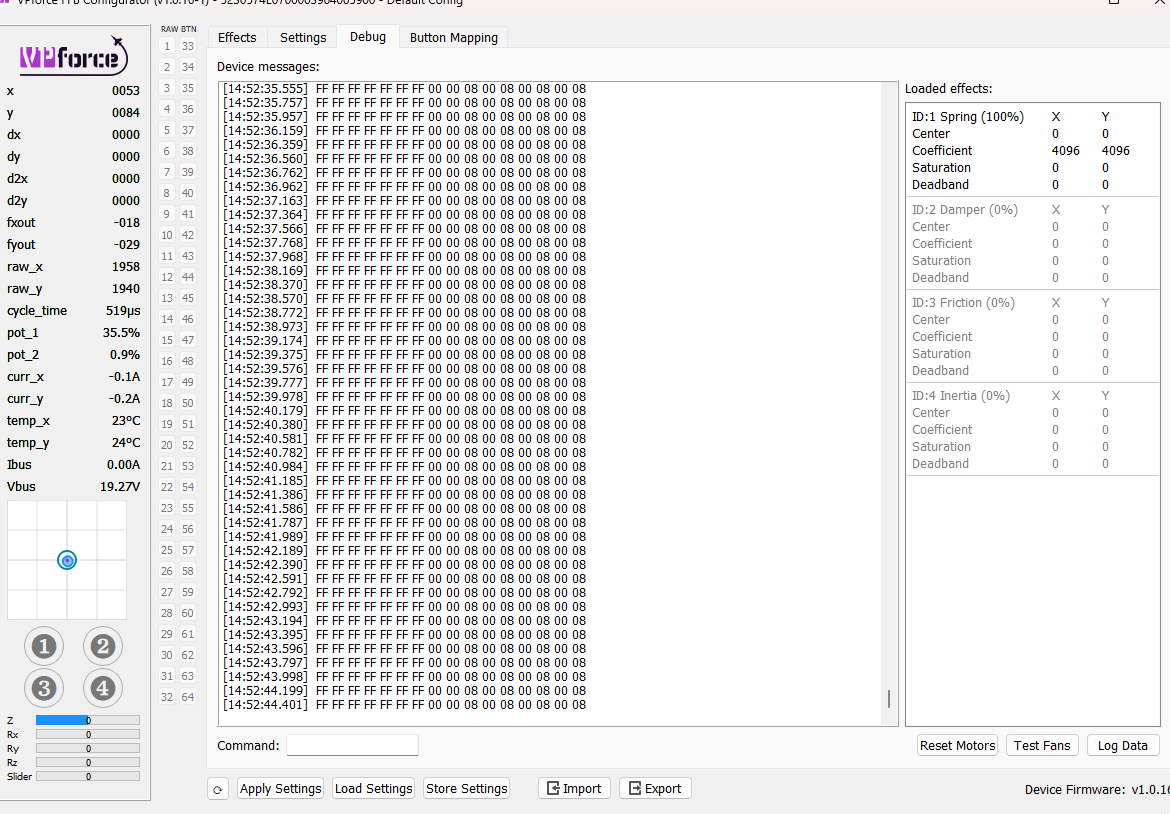Select the Debug tab
Screen dimensions: 1170x814
pyautogui.click(x=368, y=37)
